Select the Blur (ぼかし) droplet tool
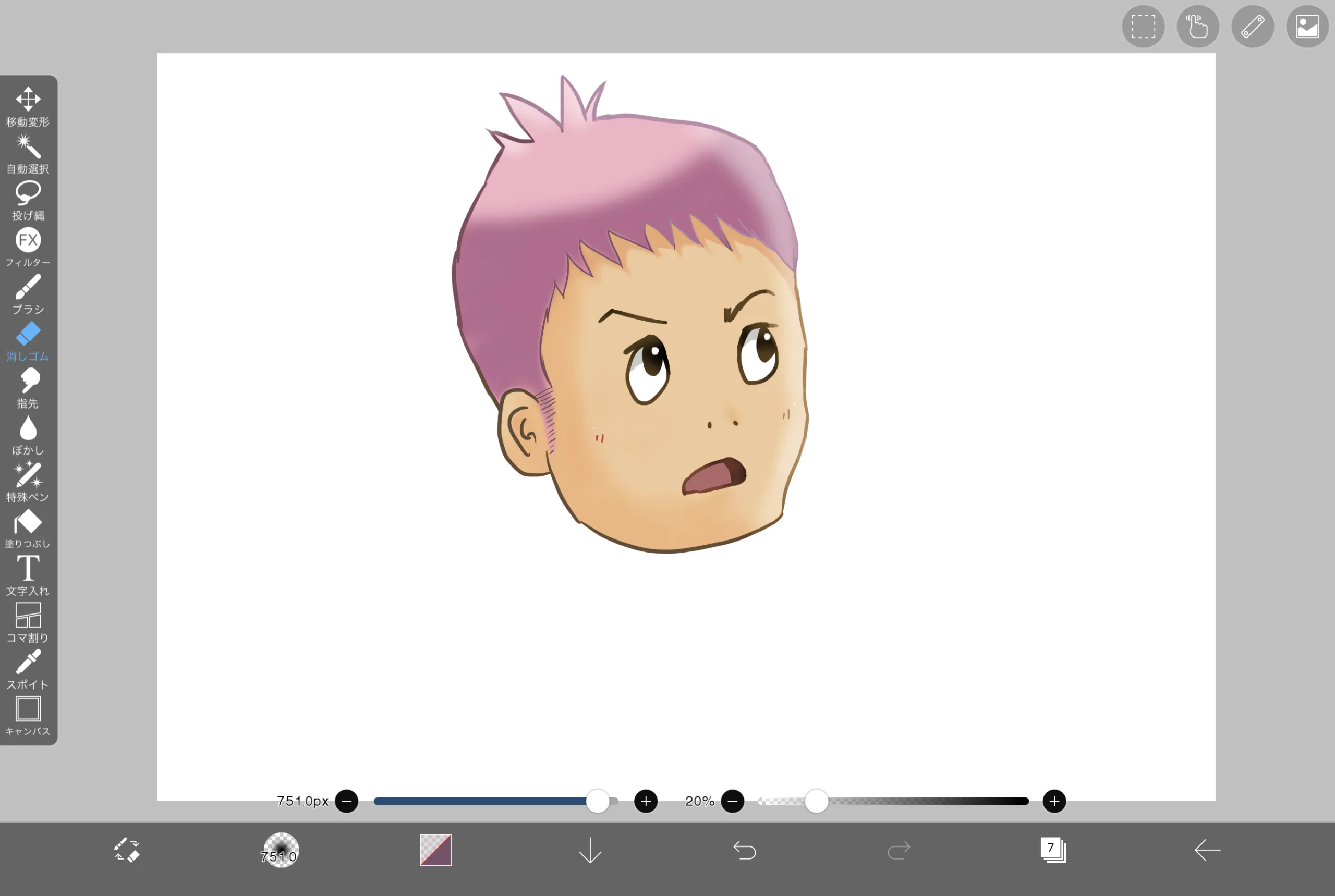Viewport: 1335px width, 896px height. point(28,434)
